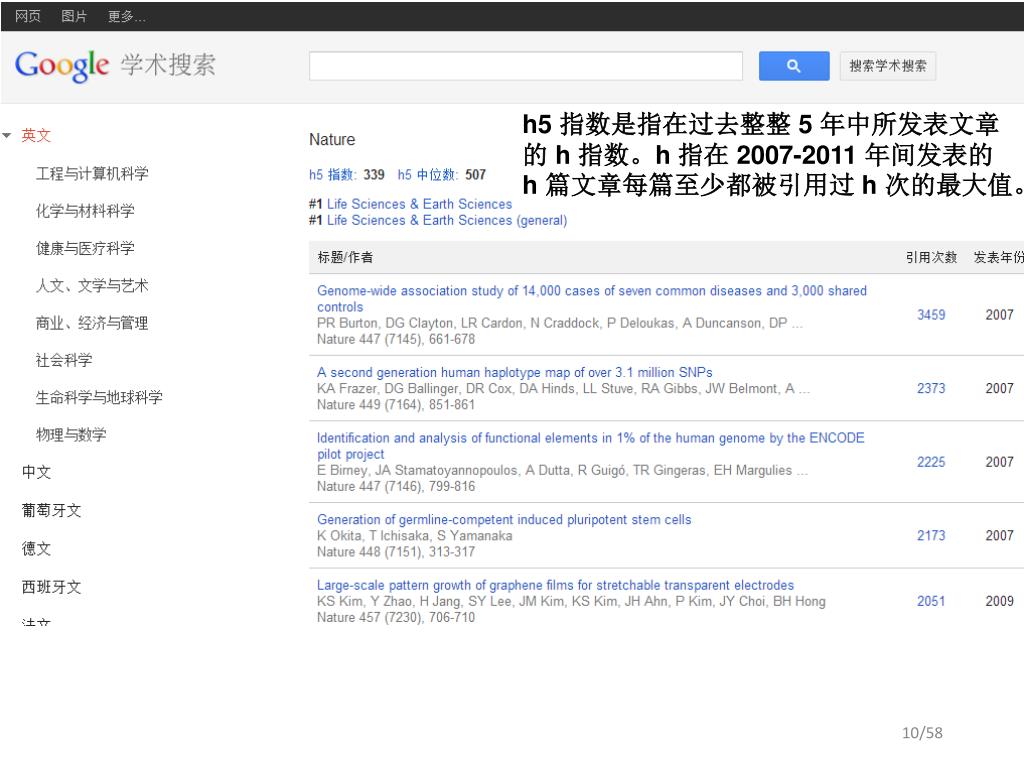Select 生命科学与地球科学 category
The width and height of the screenshot is (1024, 768).
[x=99, y=397]
